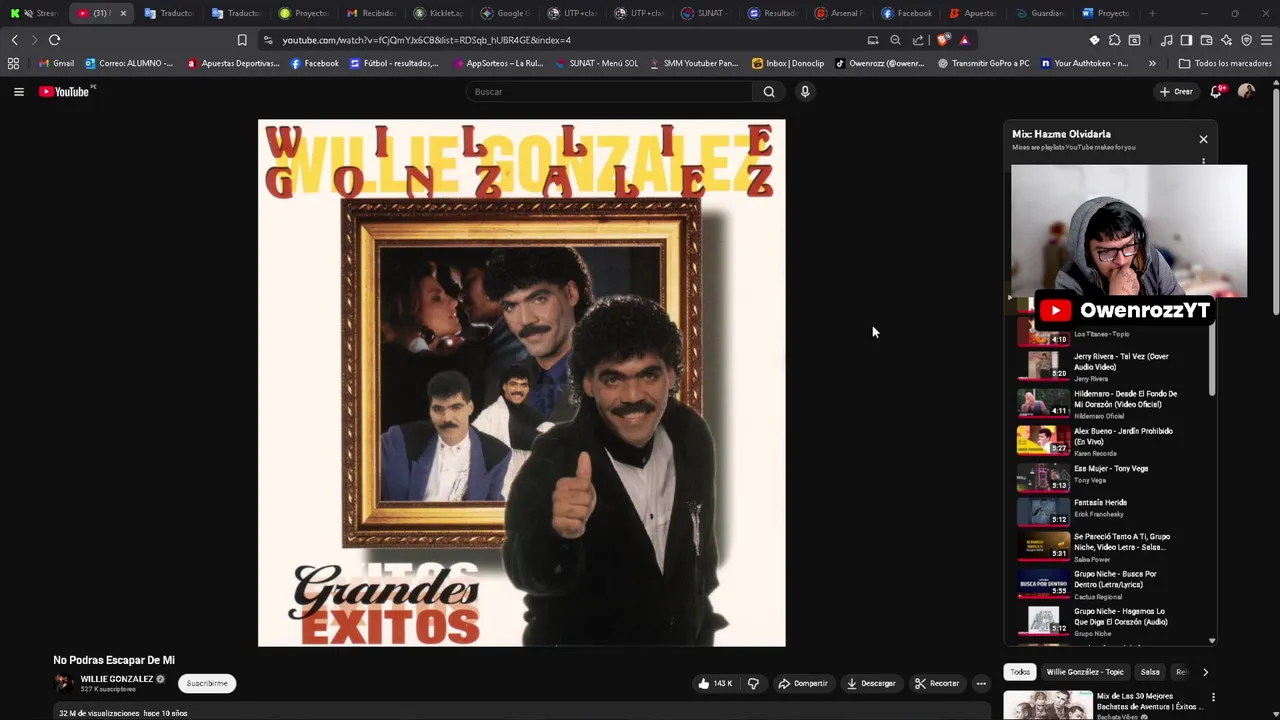This screenshot has width=1280, height=720.
Task: Open the browser main hamburger menu
Action: click(x=1266, y=40)
